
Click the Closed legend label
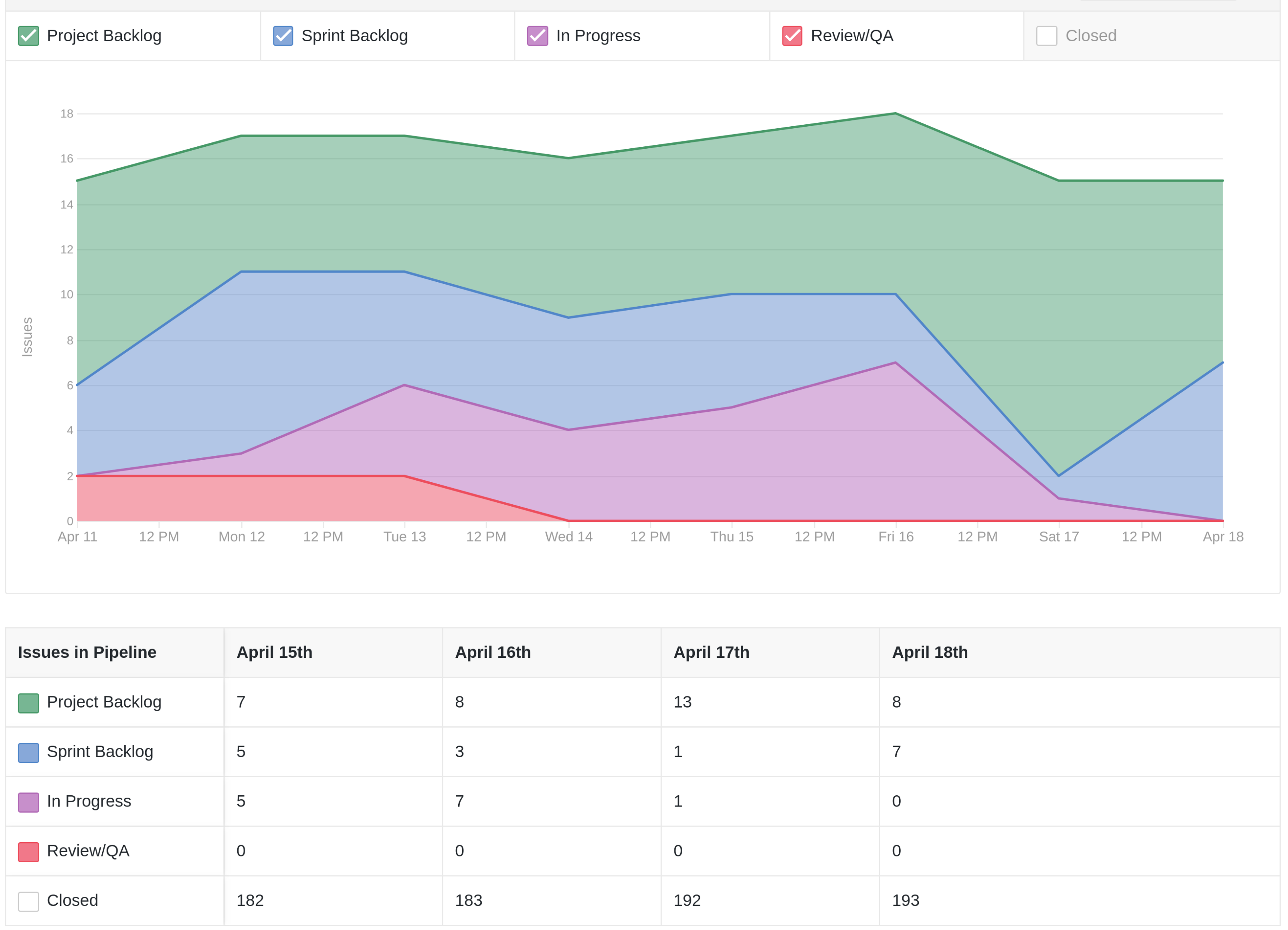point(1091,36)
